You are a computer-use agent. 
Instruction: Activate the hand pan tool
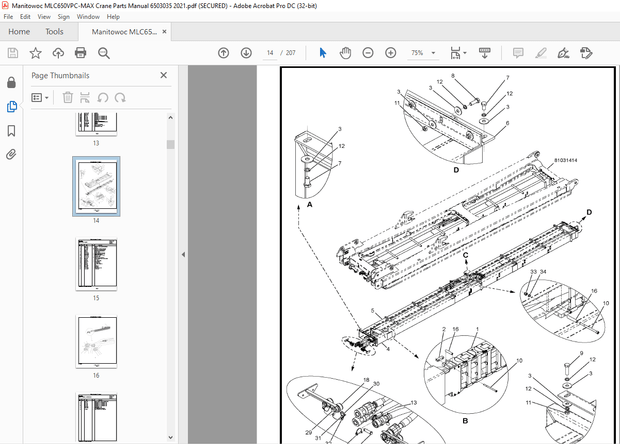point(345,53)
